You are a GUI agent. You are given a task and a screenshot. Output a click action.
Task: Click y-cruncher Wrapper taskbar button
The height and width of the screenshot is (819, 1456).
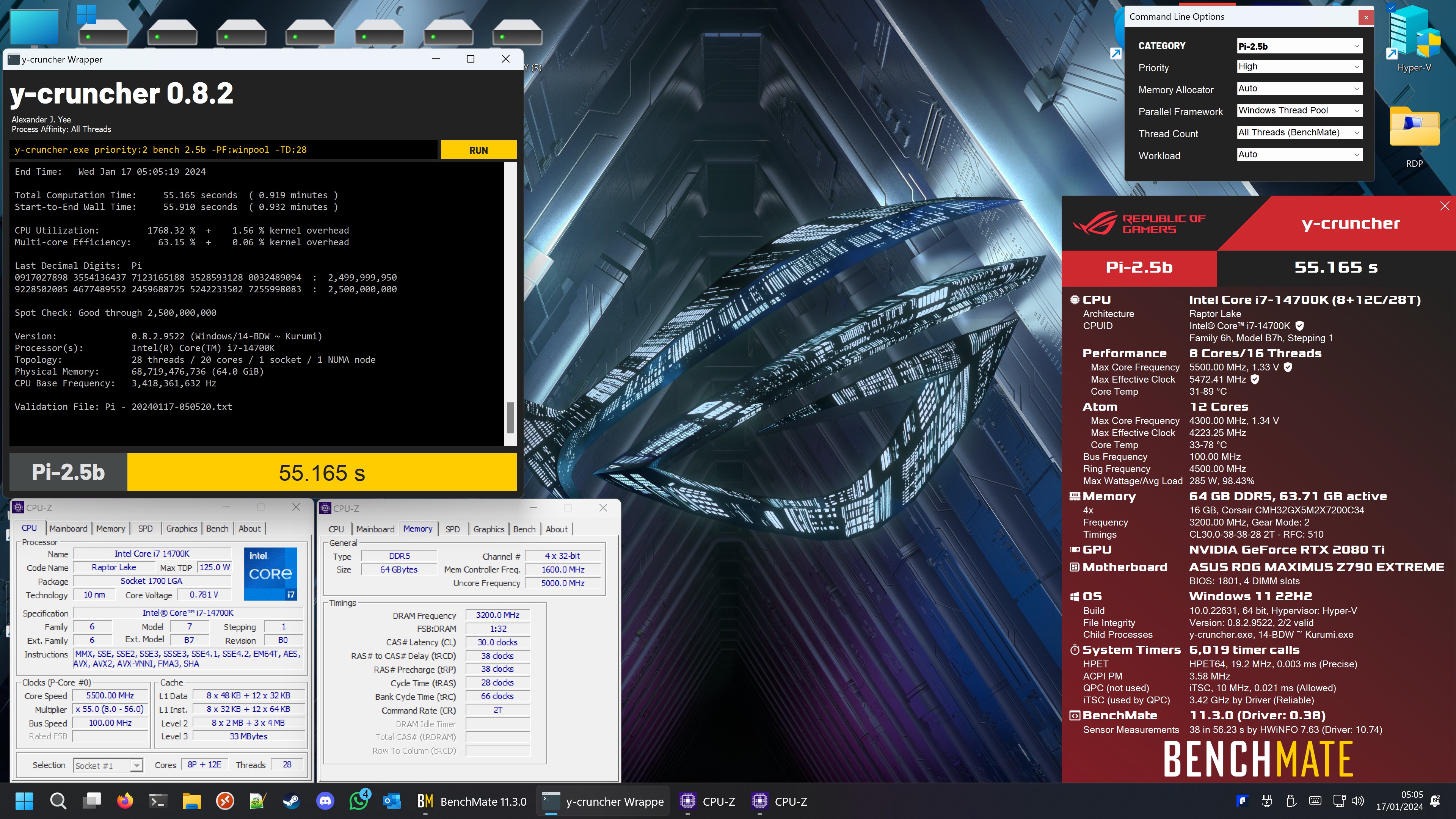click(602, 801)
